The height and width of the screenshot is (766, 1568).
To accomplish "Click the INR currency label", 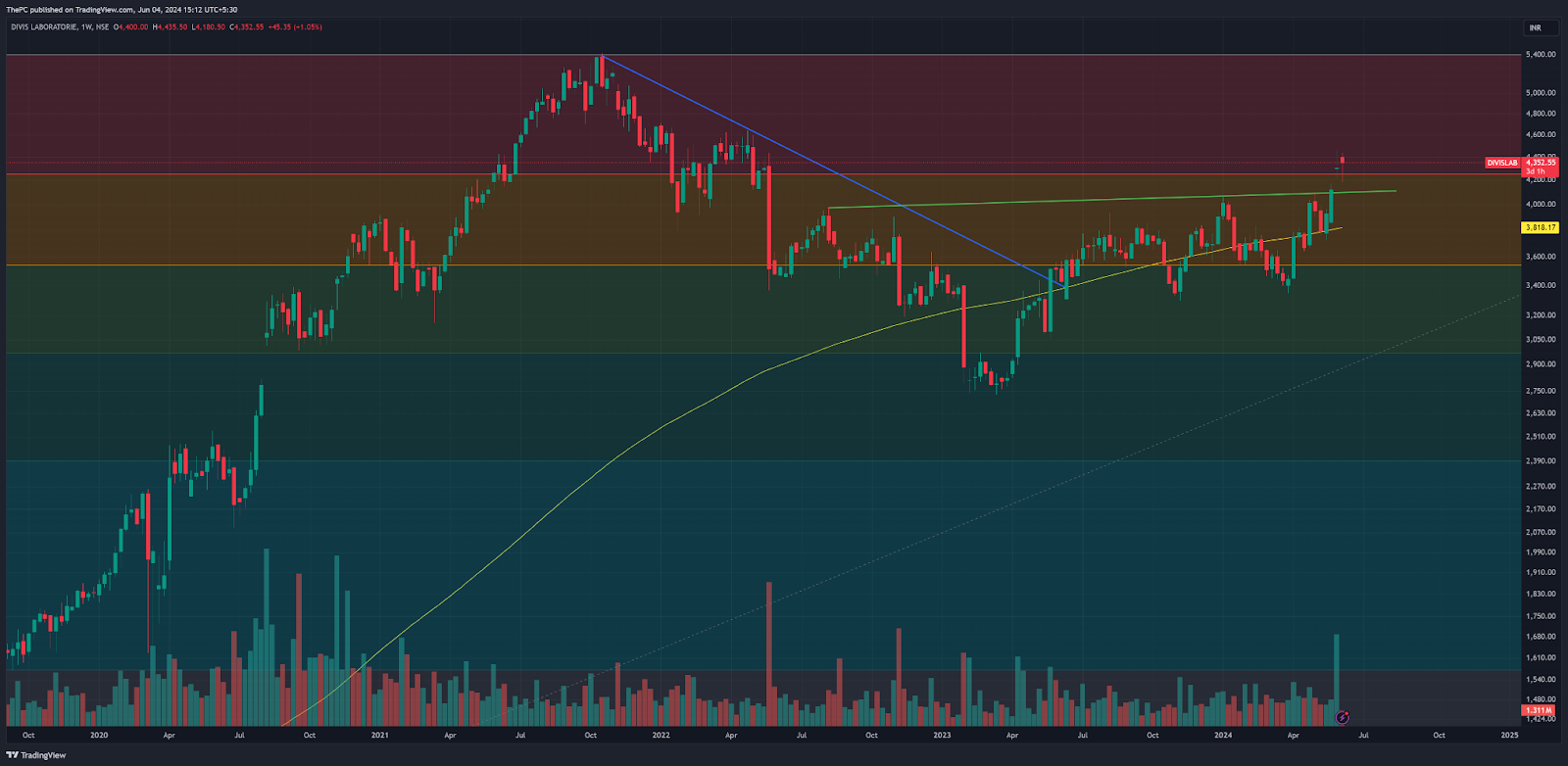I will coord(1535,27).
